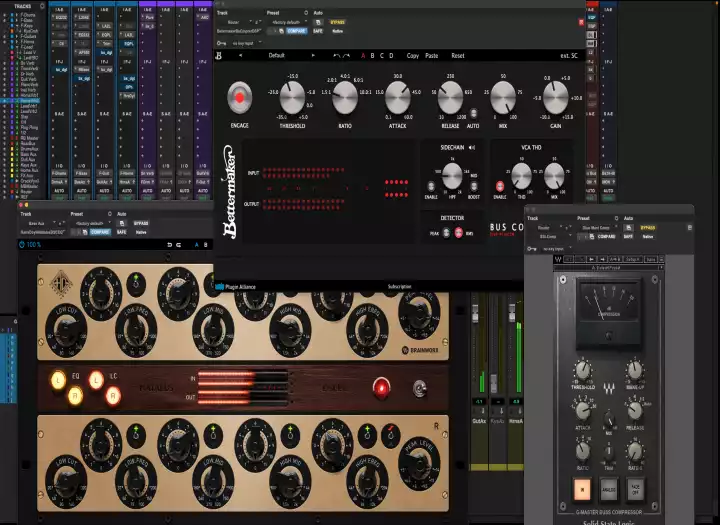The height and width of the screenshot is (525, 720).
Task: Click the Waves previous preset arrow
Action: [x=591, y=260]
